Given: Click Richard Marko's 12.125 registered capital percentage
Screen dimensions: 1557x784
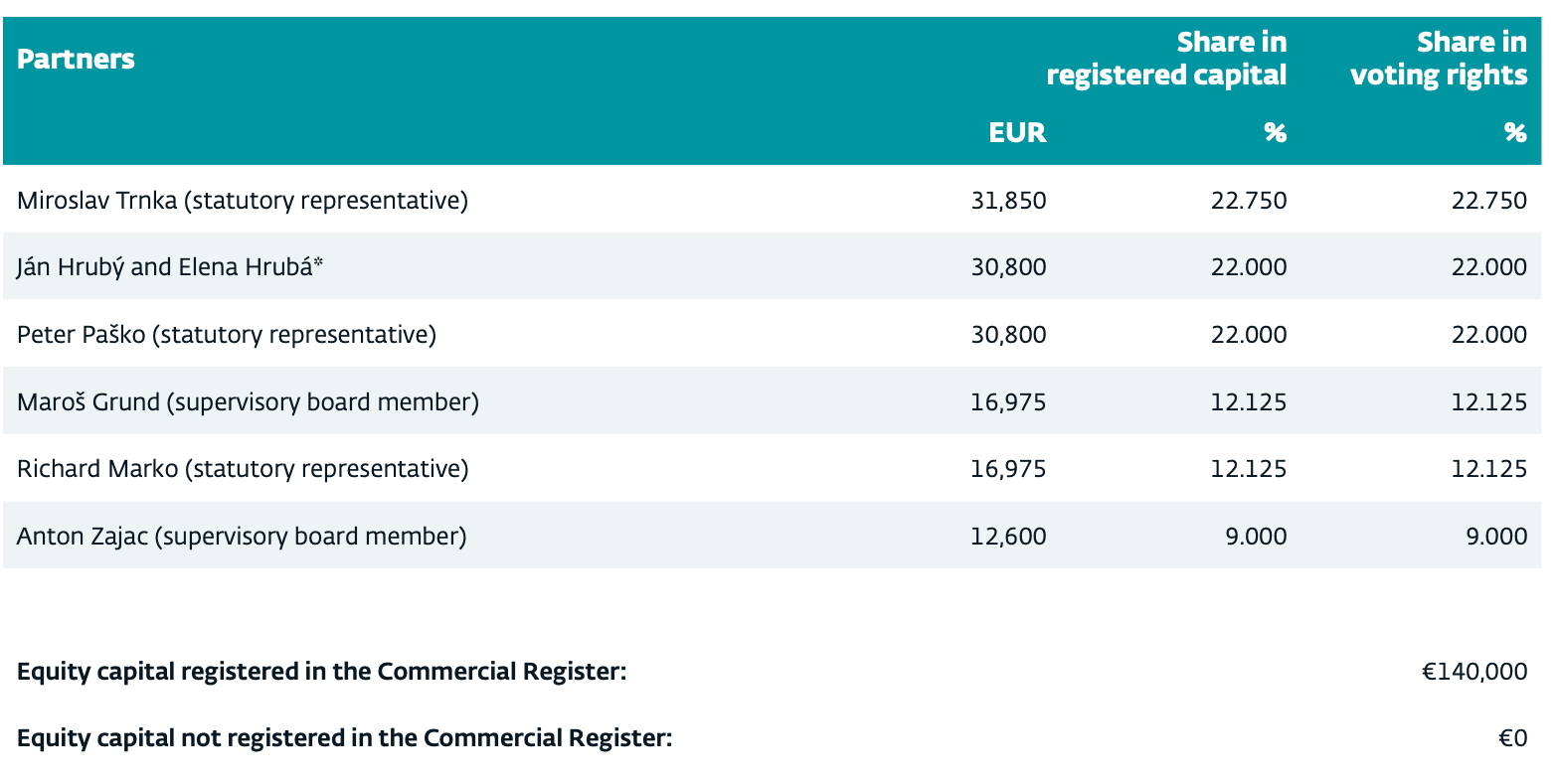Looking at the screenshot, I should (x=1248, y=469).
